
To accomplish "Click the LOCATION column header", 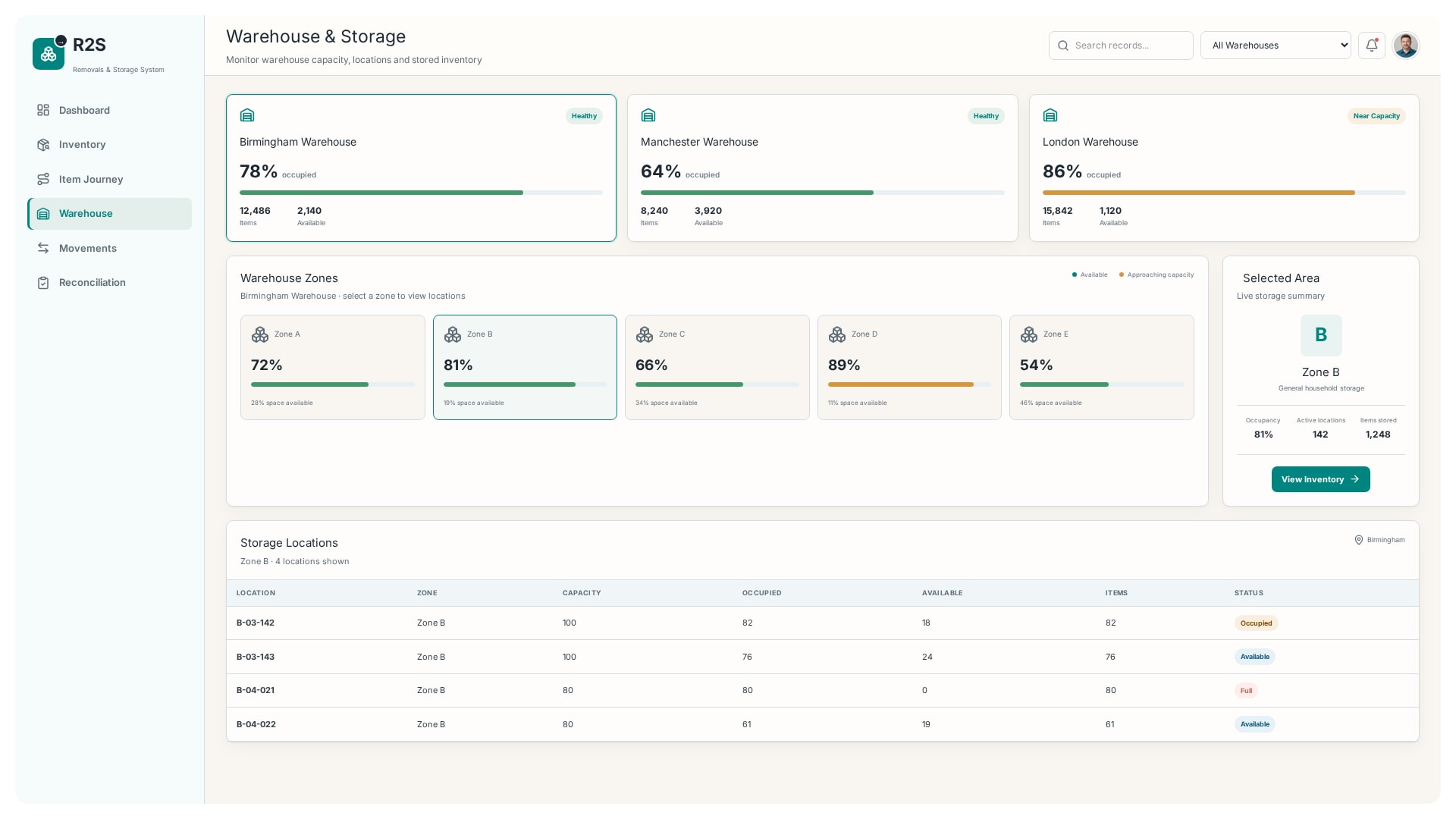I will [256, 593].
